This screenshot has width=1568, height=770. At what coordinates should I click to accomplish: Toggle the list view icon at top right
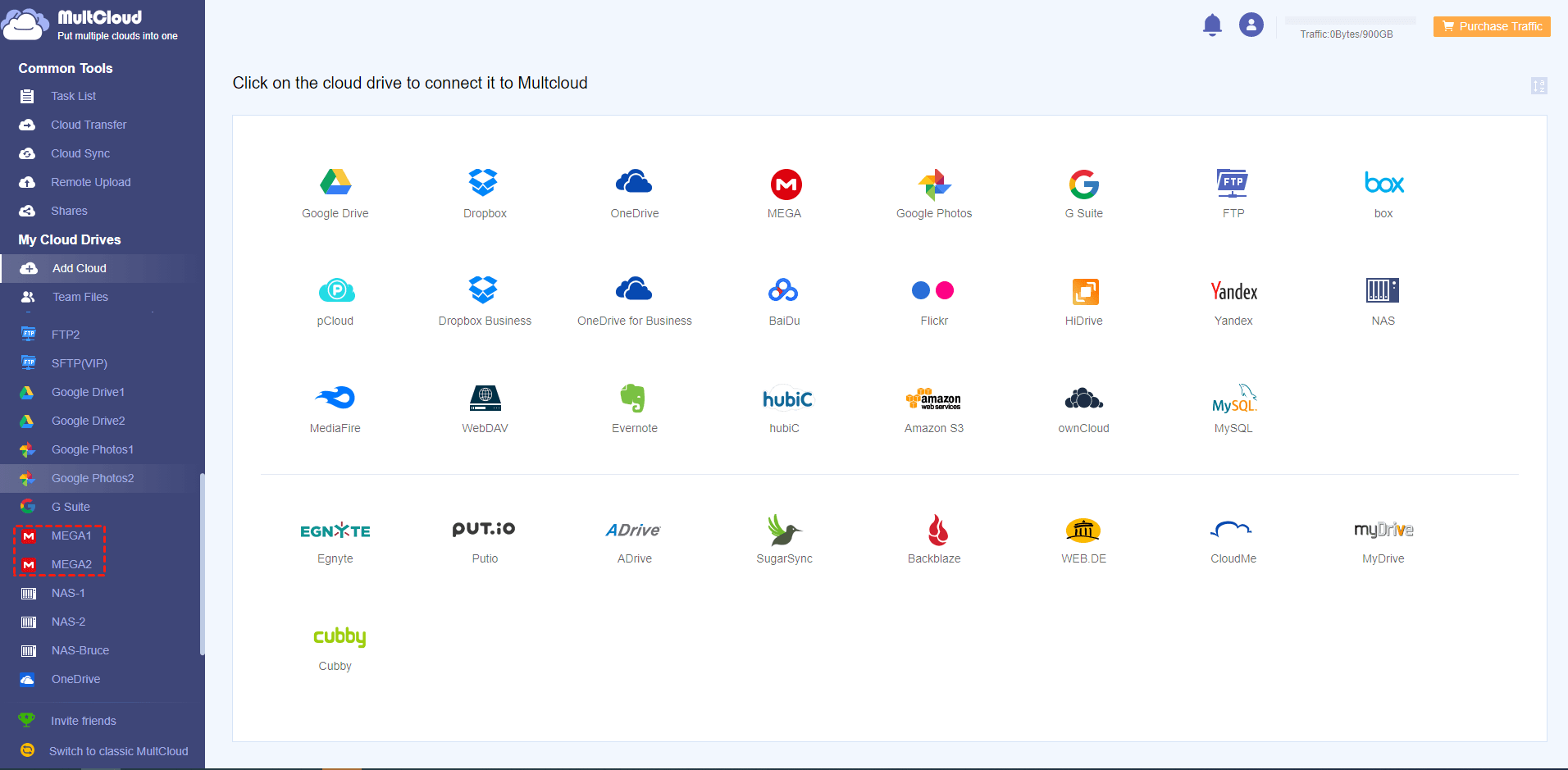1538,85
